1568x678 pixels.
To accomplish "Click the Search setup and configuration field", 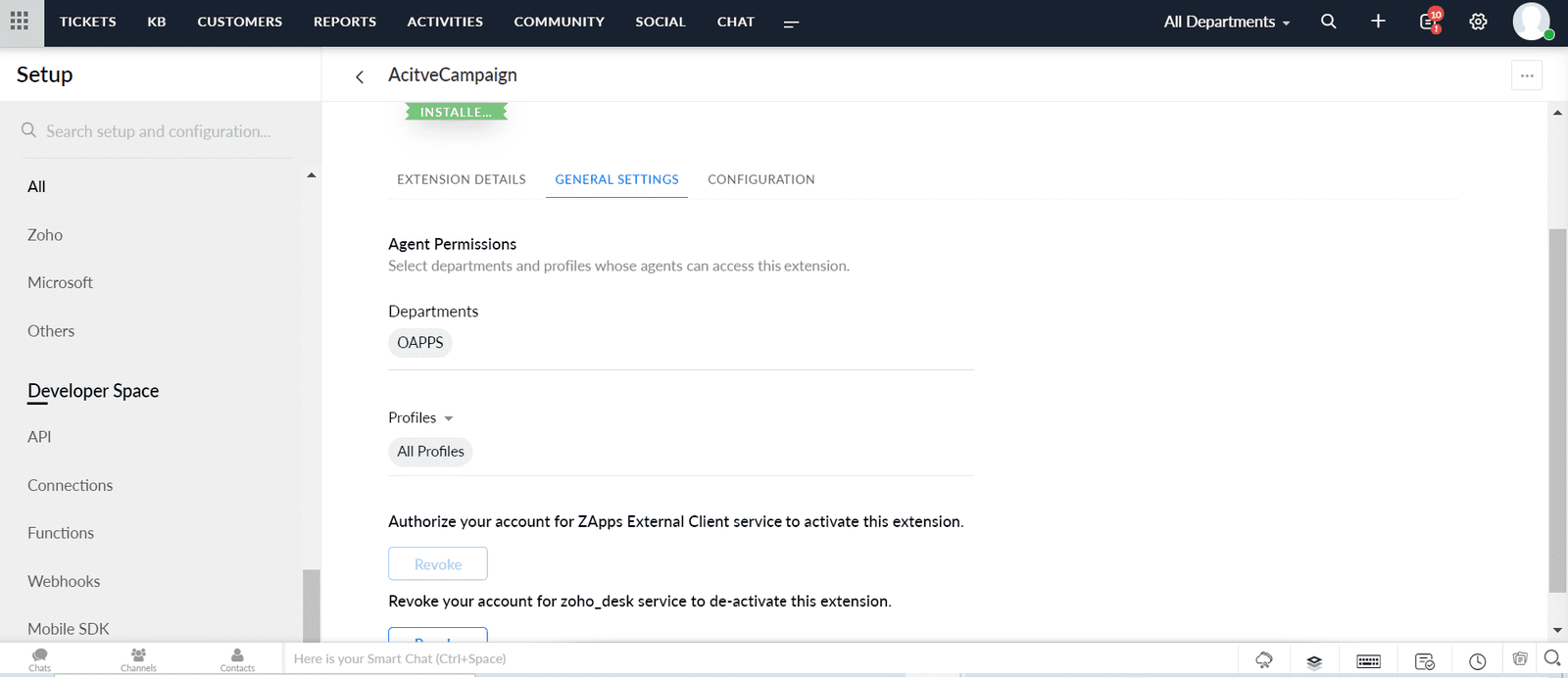I will point(157,131).
